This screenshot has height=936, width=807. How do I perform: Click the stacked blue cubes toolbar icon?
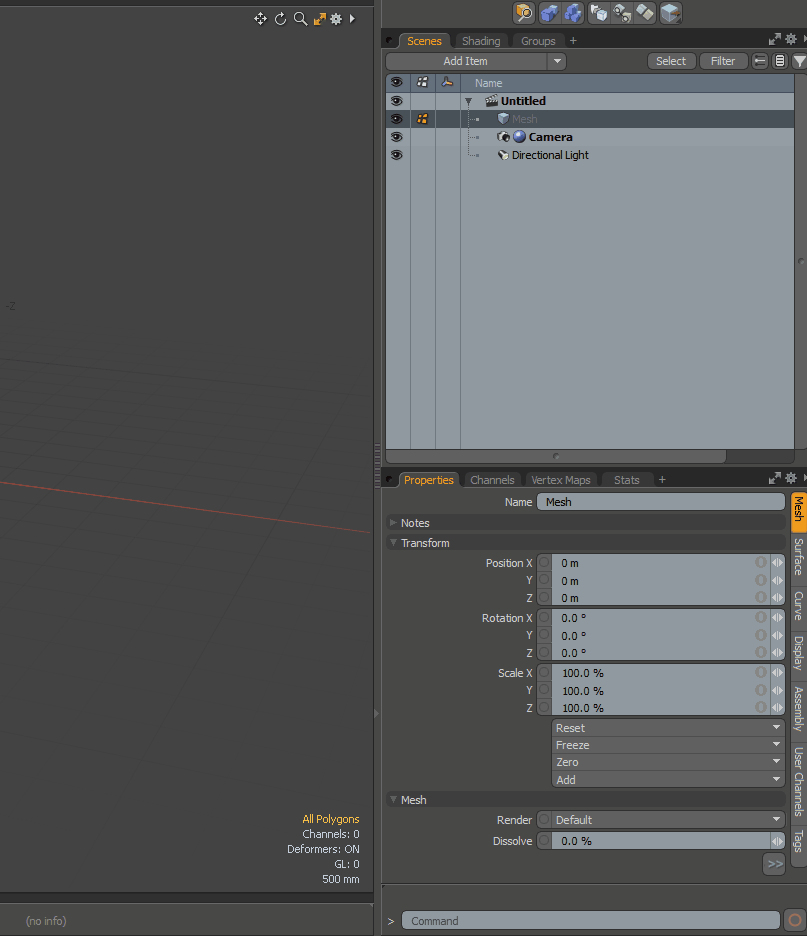click(572, 13)
